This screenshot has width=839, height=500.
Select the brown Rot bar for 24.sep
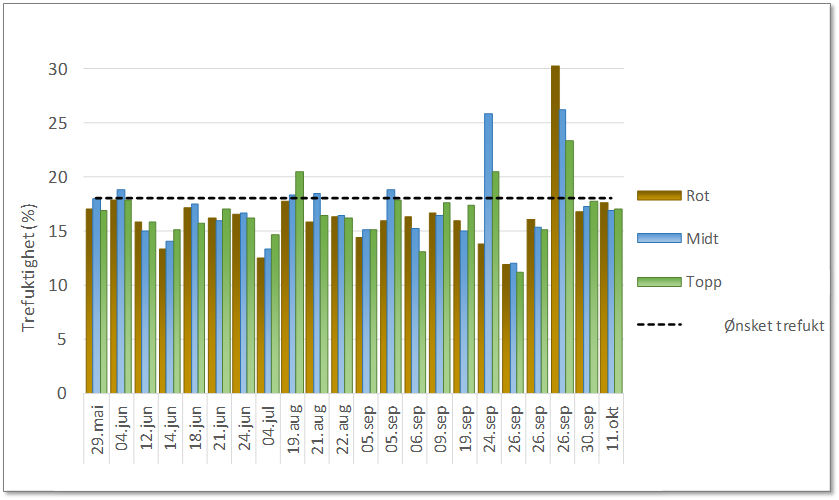coord(481,319)
